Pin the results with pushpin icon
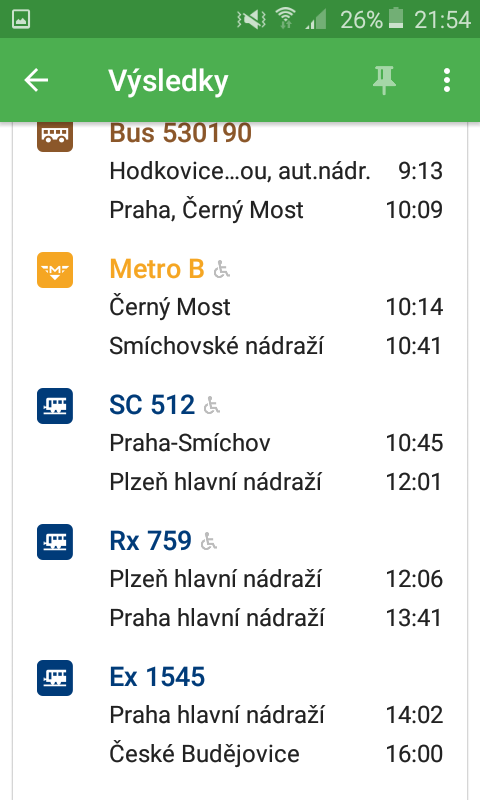Screen dimensions: 480x800 384,81
